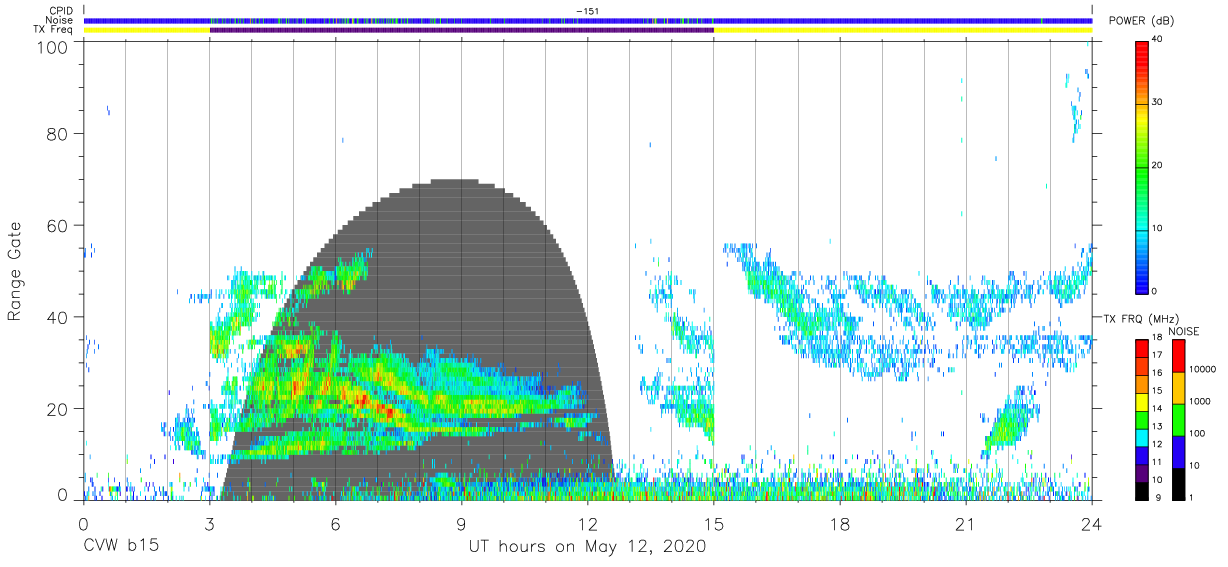
Task: Click the "Range Gate" axis label
Action: (x=15, y=271)
